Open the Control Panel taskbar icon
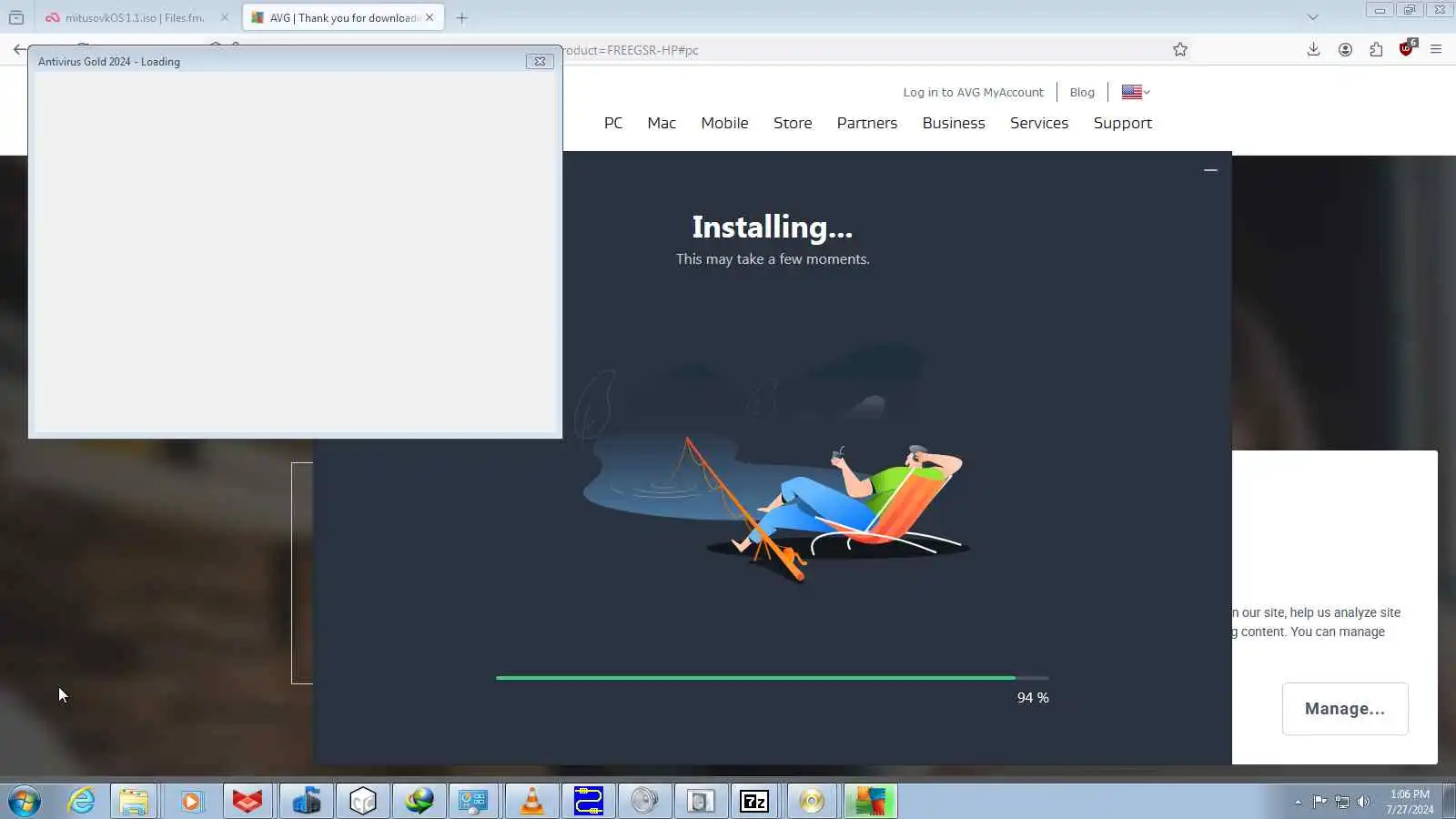1456x819 pixels. coord(473,801)
